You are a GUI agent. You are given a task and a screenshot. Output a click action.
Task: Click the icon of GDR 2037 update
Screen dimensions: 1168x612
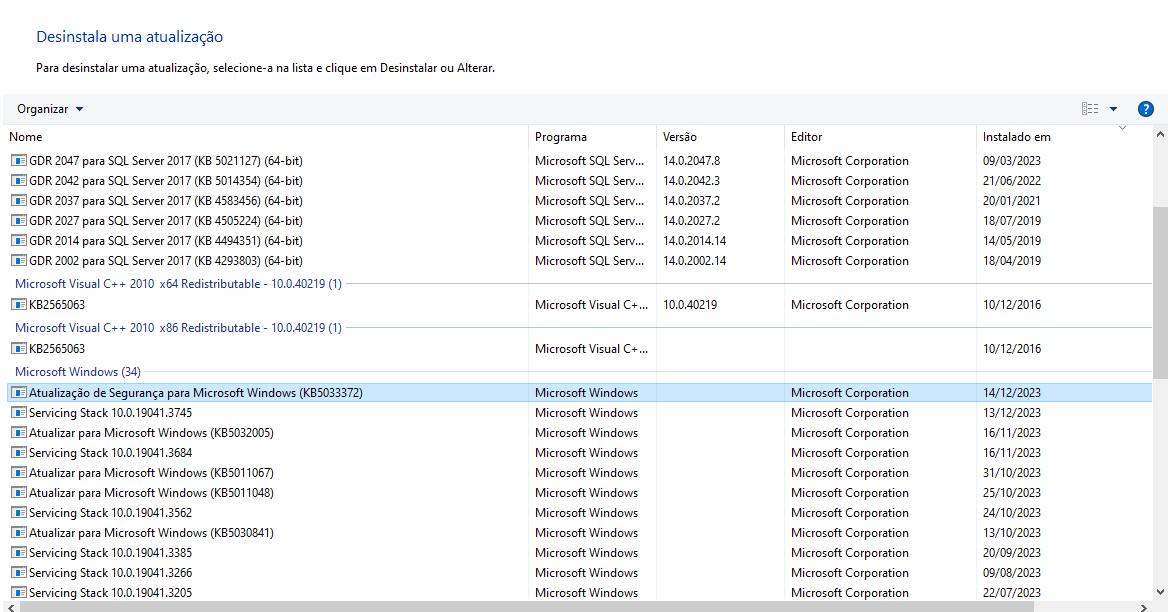[19, 201]
